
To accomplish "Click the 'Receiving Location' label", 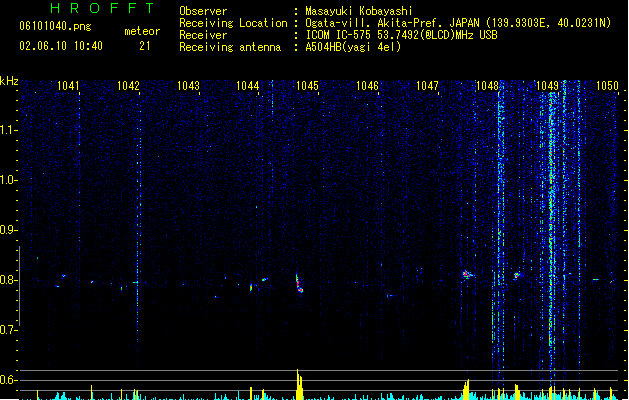I will click(x=233, y=23).
